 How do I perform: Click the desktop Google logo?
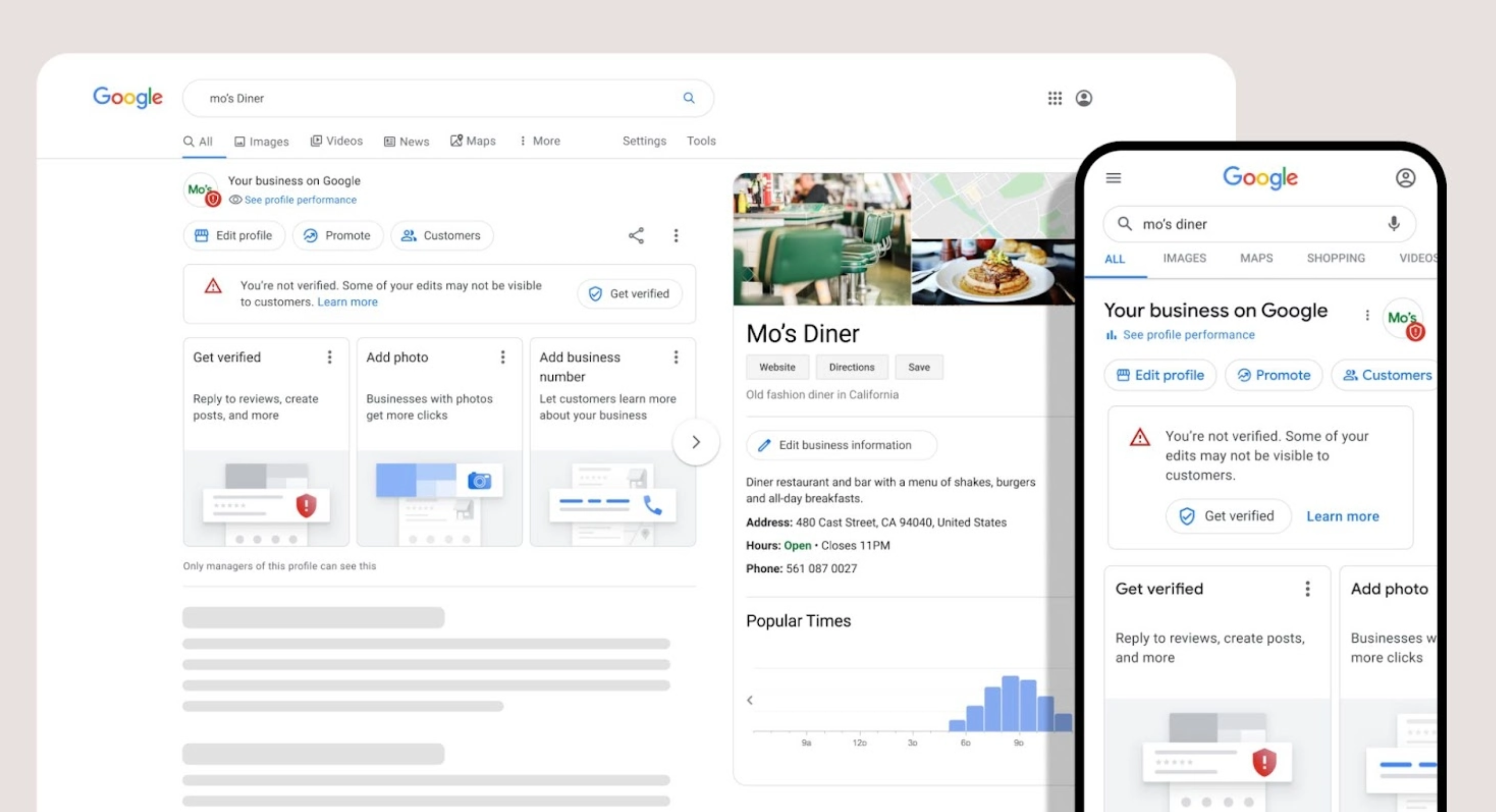tap(128, 98)
